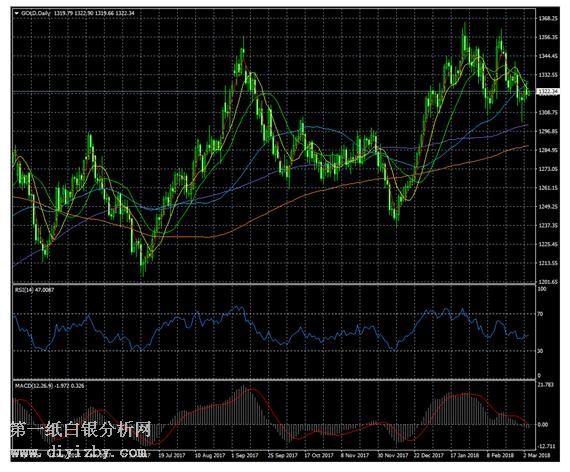Image resolution: width=570 pixels, height=472 pixels.
Task: Select the 10 Aug 2017 date marker
Action: 210,455
